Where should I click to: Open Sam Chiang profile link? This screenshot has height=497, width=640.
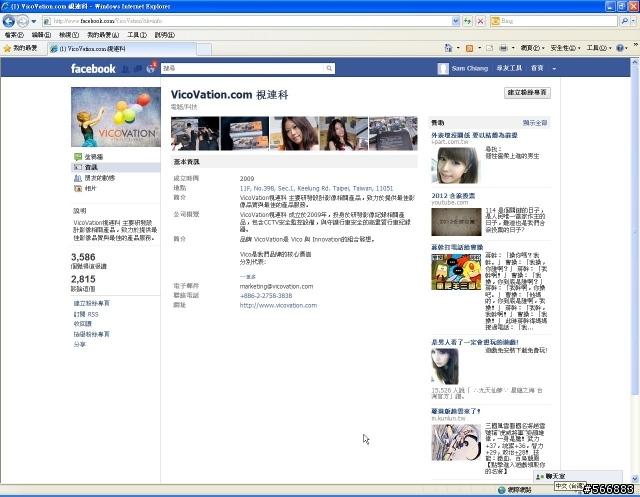[x=470, y=69]
